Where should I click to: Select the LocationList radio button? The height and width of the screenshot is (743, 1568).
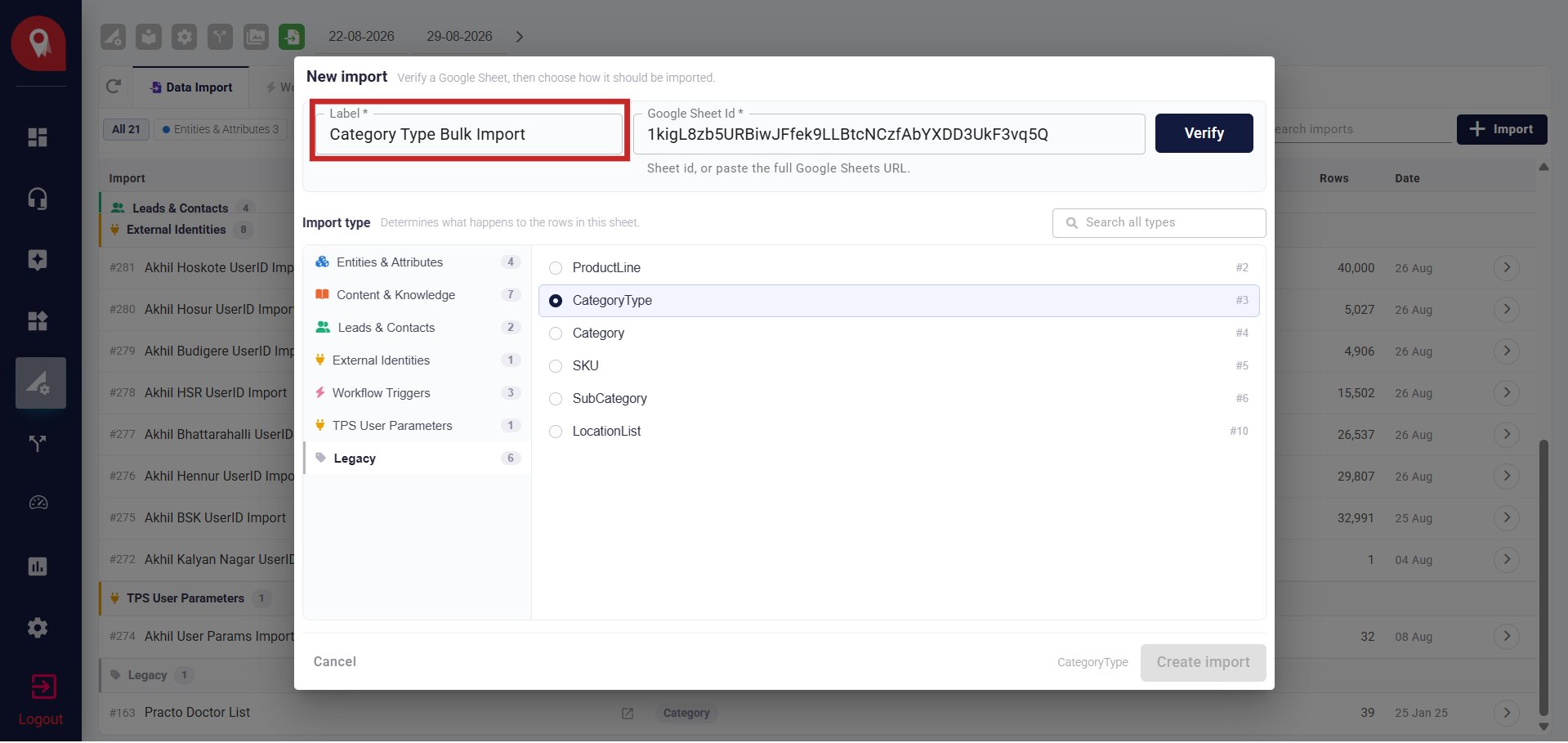click(x=556, y=432)
